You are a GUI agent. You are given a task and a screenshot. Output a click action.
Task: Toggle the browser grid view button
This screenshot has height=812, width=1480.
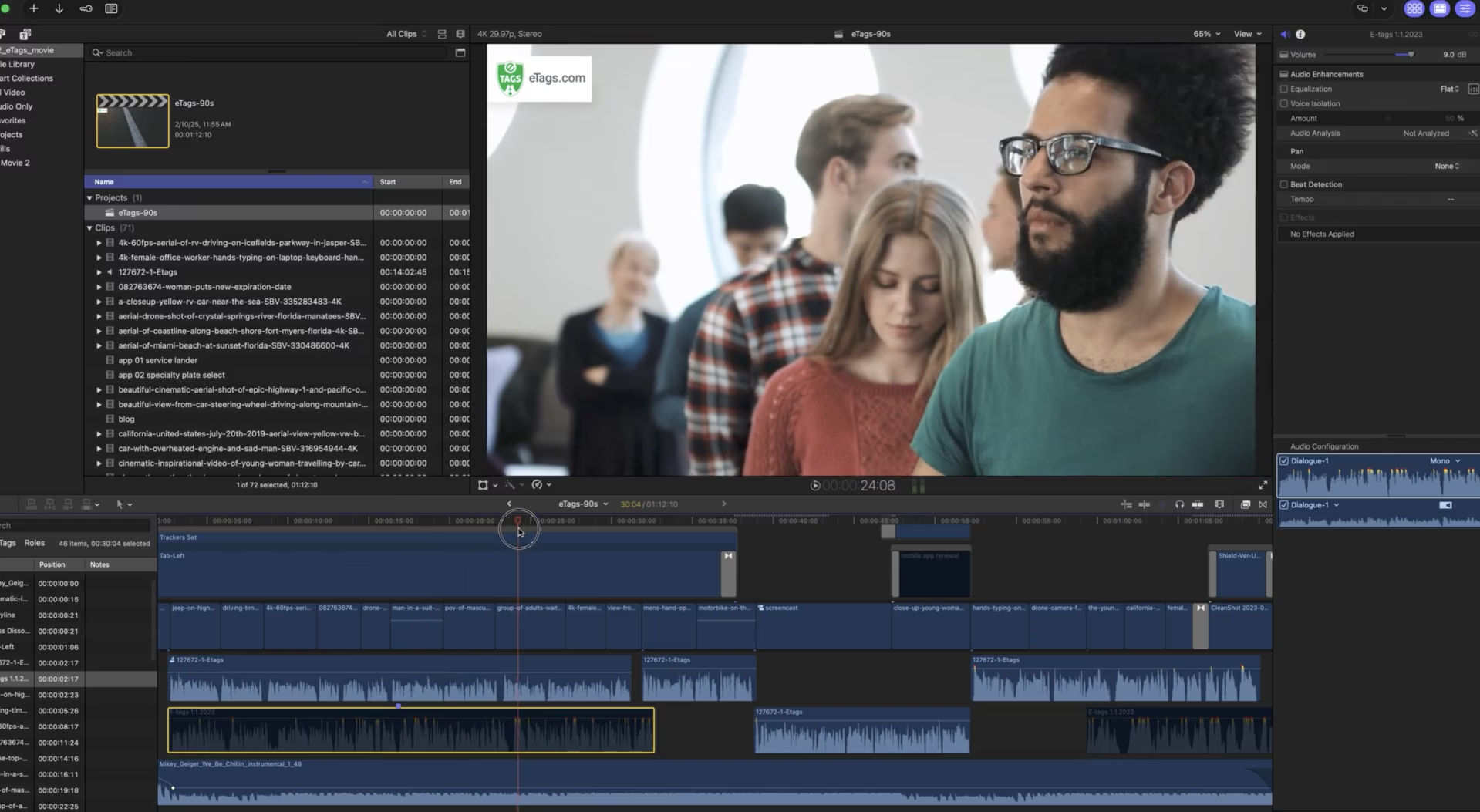1414,8
